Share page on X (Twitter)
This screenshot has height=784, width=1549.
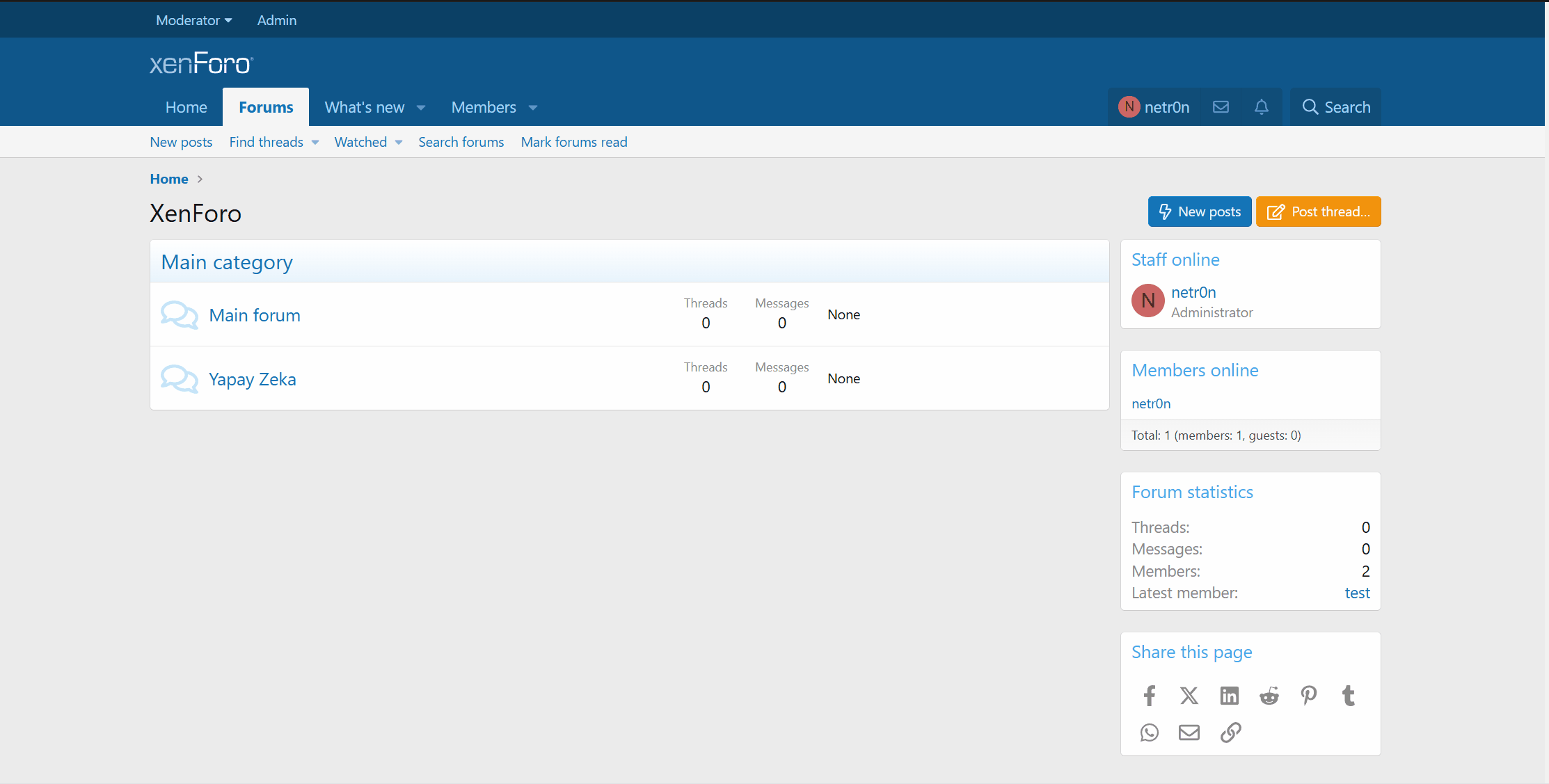[x=1189, y=696]
